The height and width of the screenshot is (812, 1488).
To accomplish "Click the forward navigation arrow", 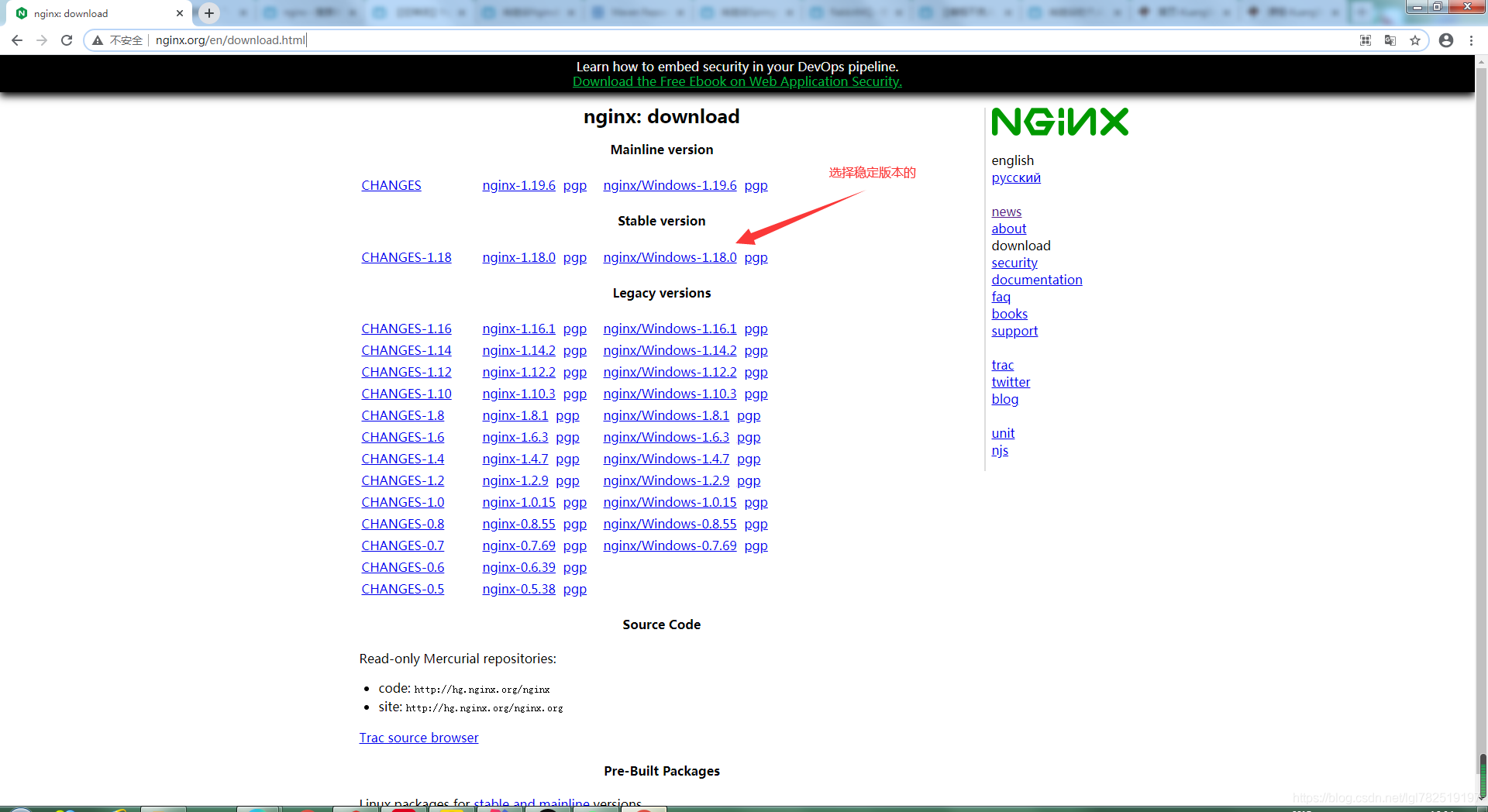I will pyautogui.click(x=42, y=40).
